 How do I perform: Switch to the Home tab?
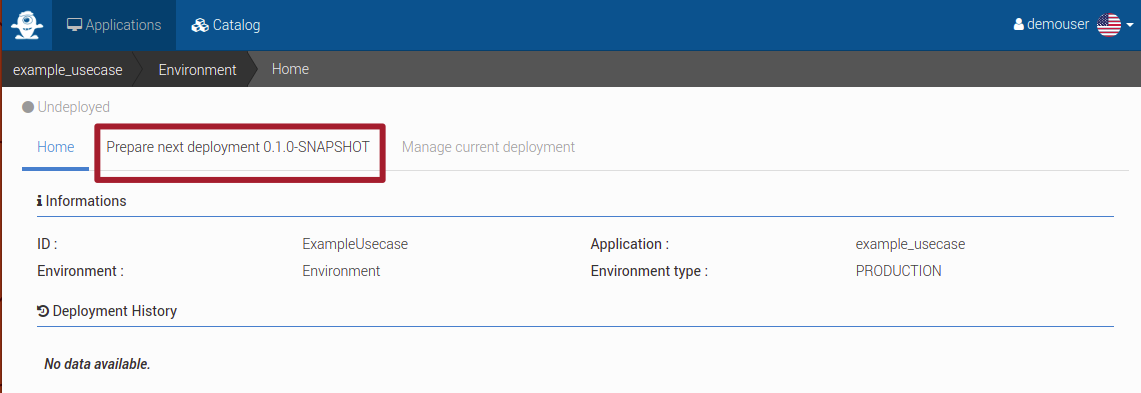tap(55, 147)
